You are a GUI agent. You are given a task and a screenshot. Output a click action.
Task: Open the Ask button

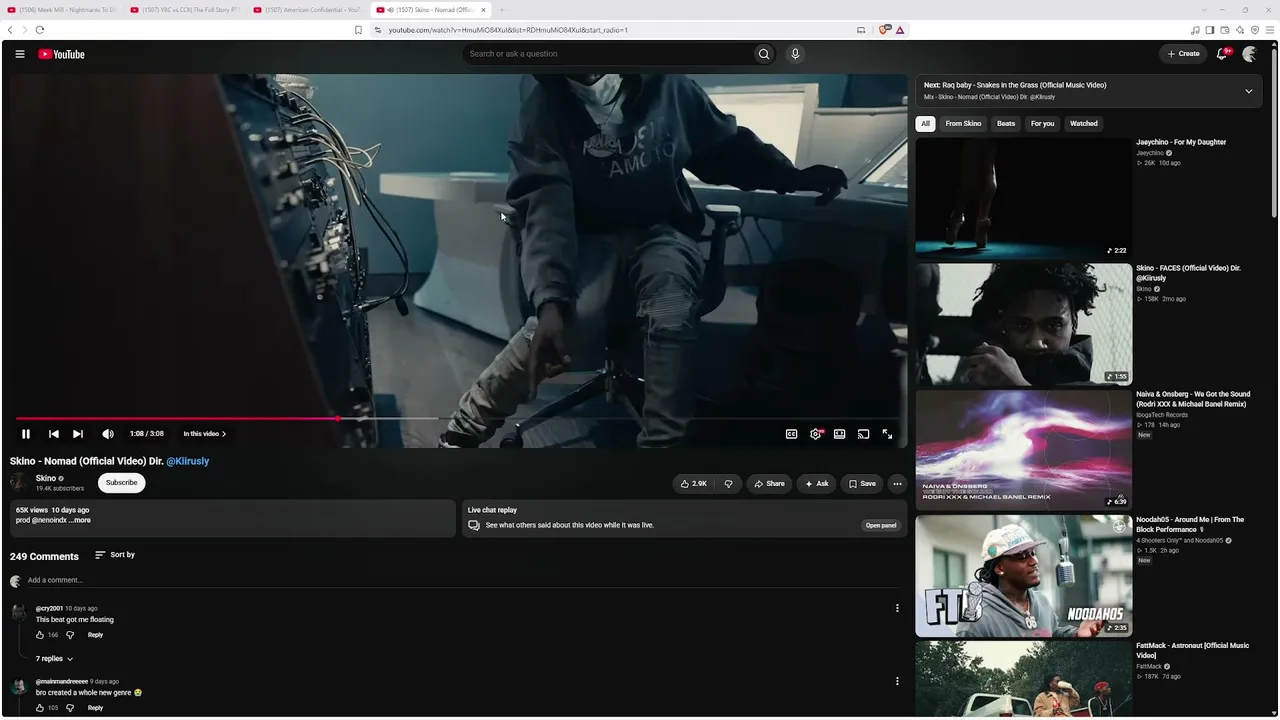tap(817, 484)
